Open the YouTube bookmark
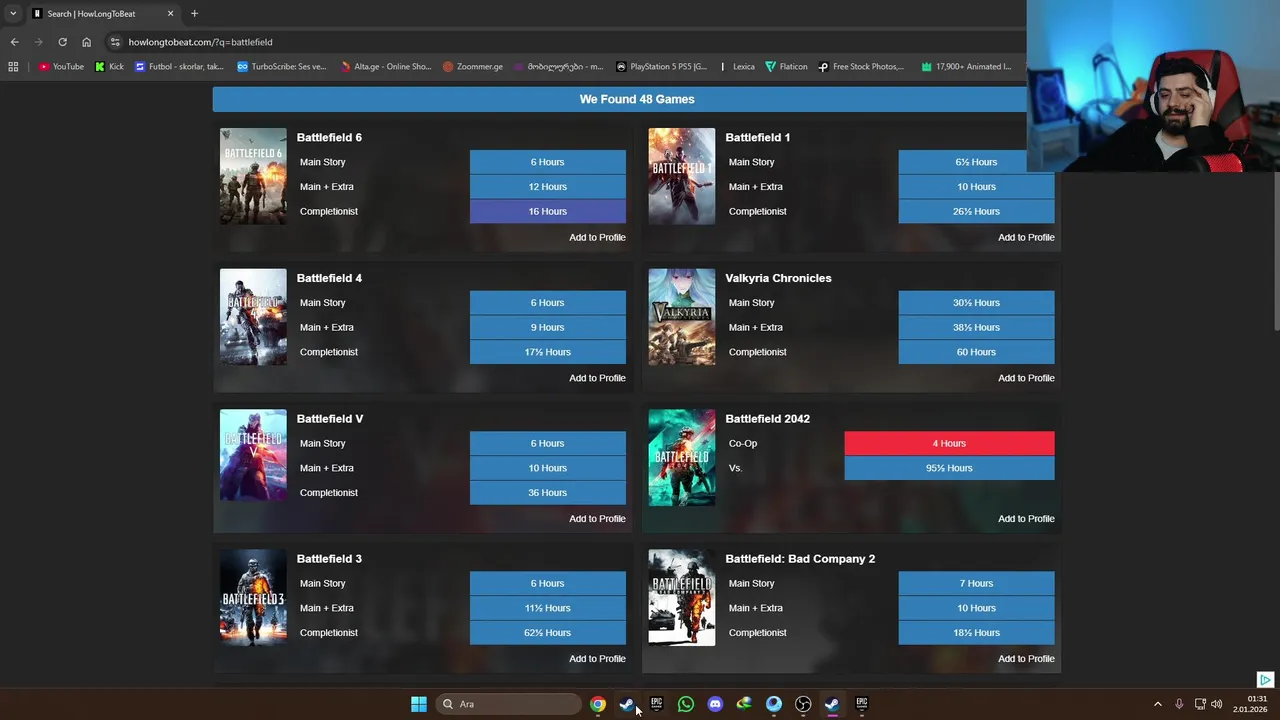Screen dimensions: 1280x720 [x=61, y=67]
